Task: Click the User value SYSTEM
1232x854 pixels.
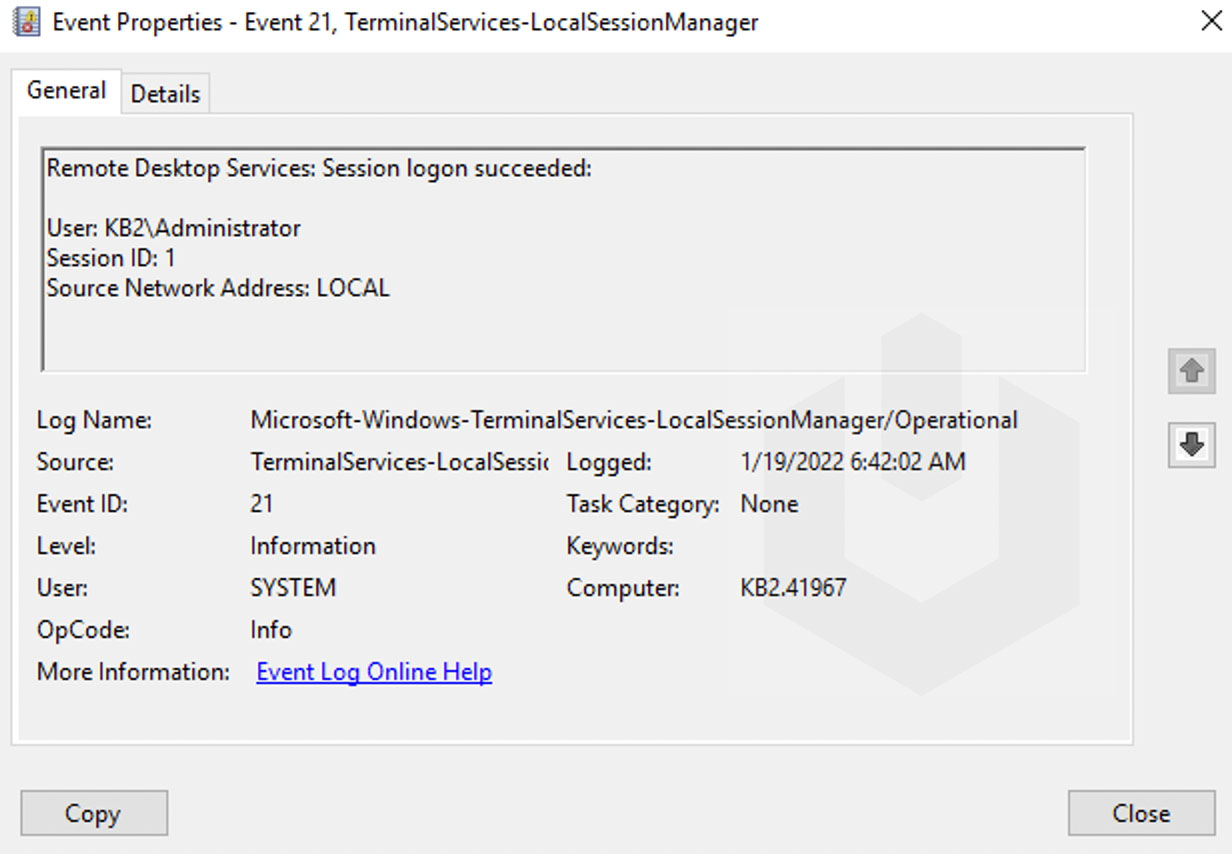Action: pos(293,588)
